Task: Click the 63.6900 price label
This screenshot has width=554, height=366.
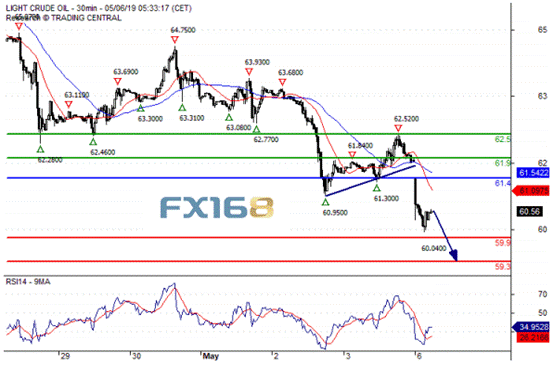Action: tap(126, 72)
